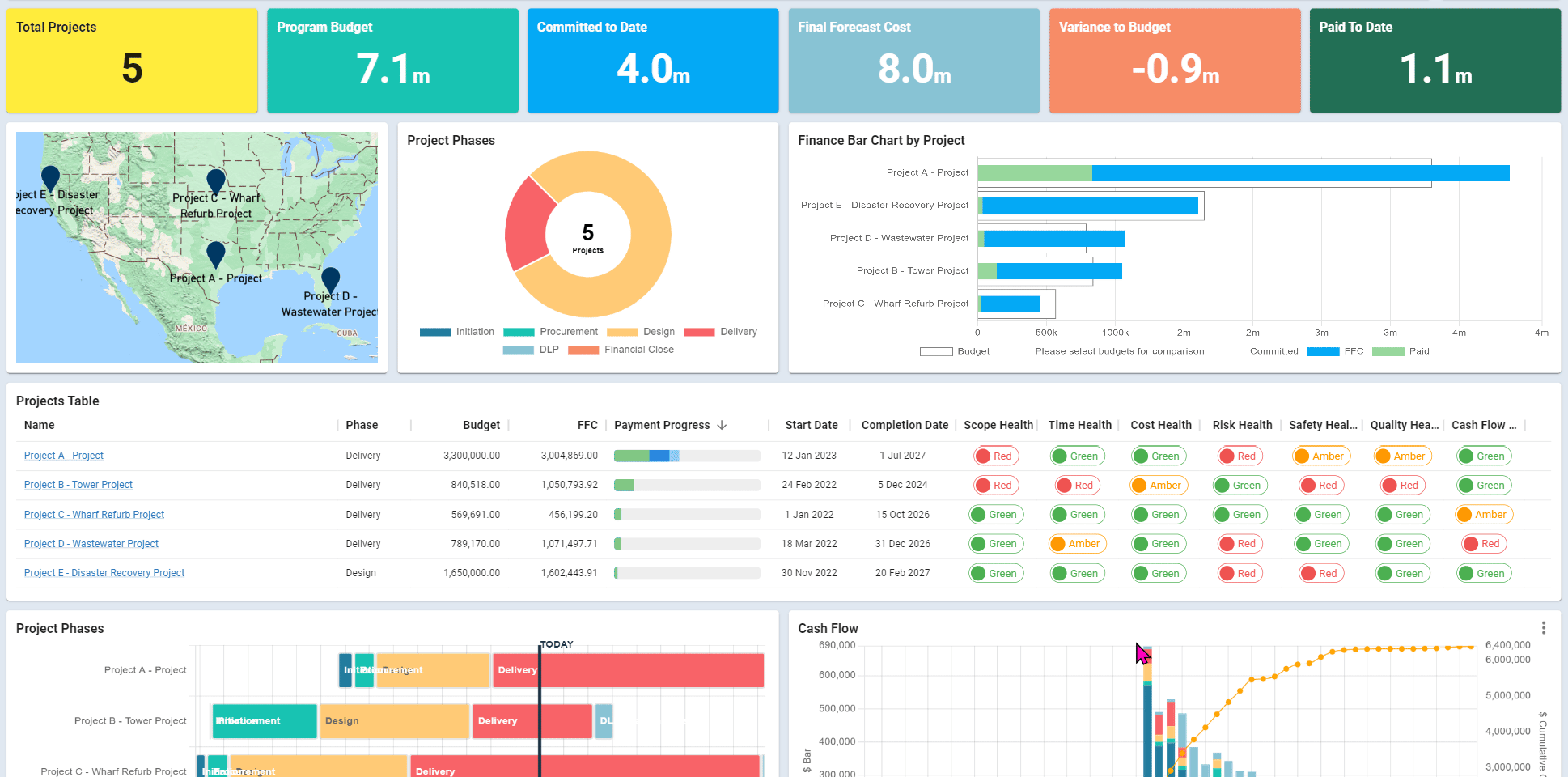Screen dimensions: 1568x777
Task: Click Project B Design phase bar in timeline
Action: 395,721
